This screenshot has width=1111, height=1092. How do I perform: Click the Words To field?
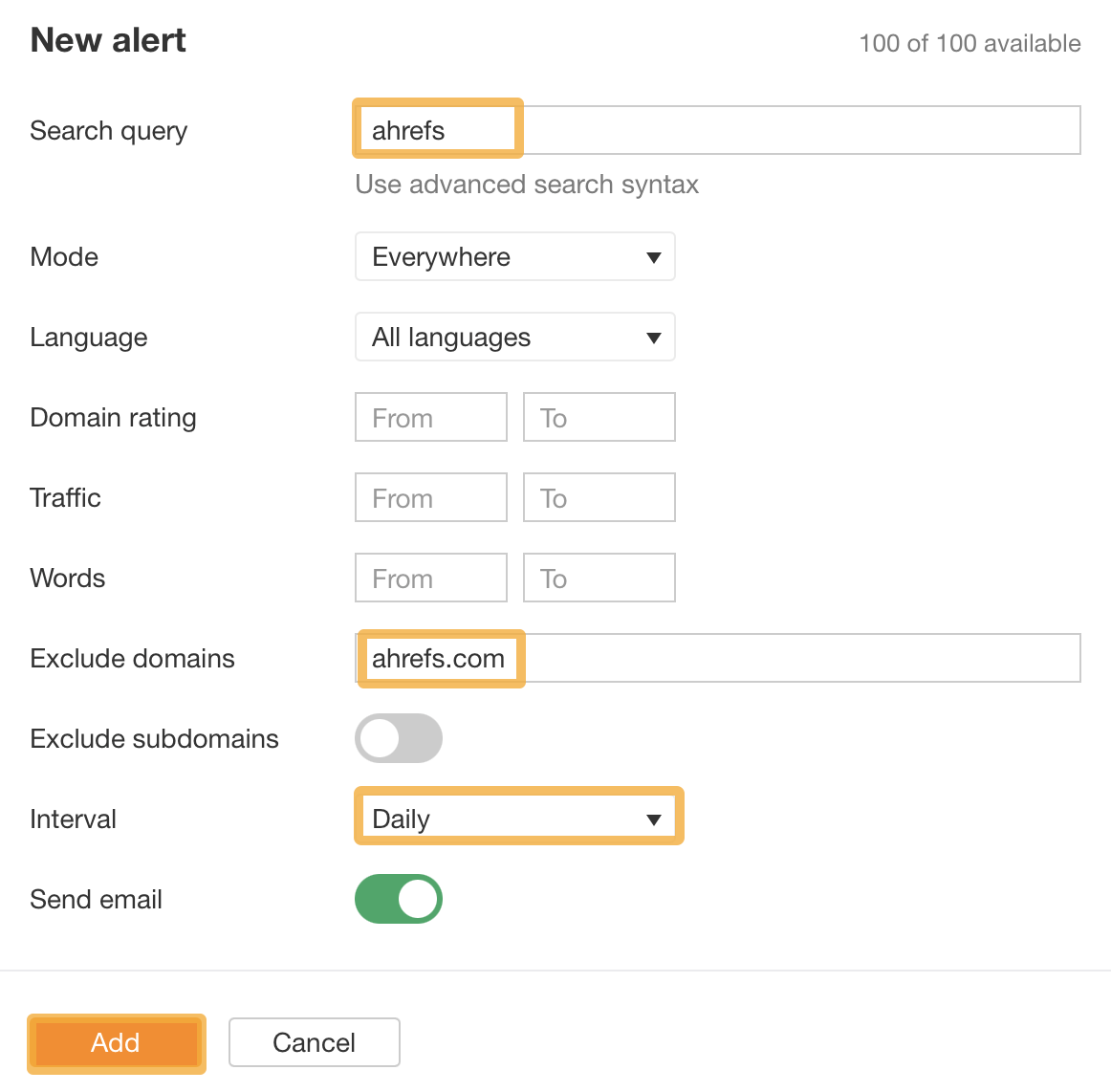[599, 578]
